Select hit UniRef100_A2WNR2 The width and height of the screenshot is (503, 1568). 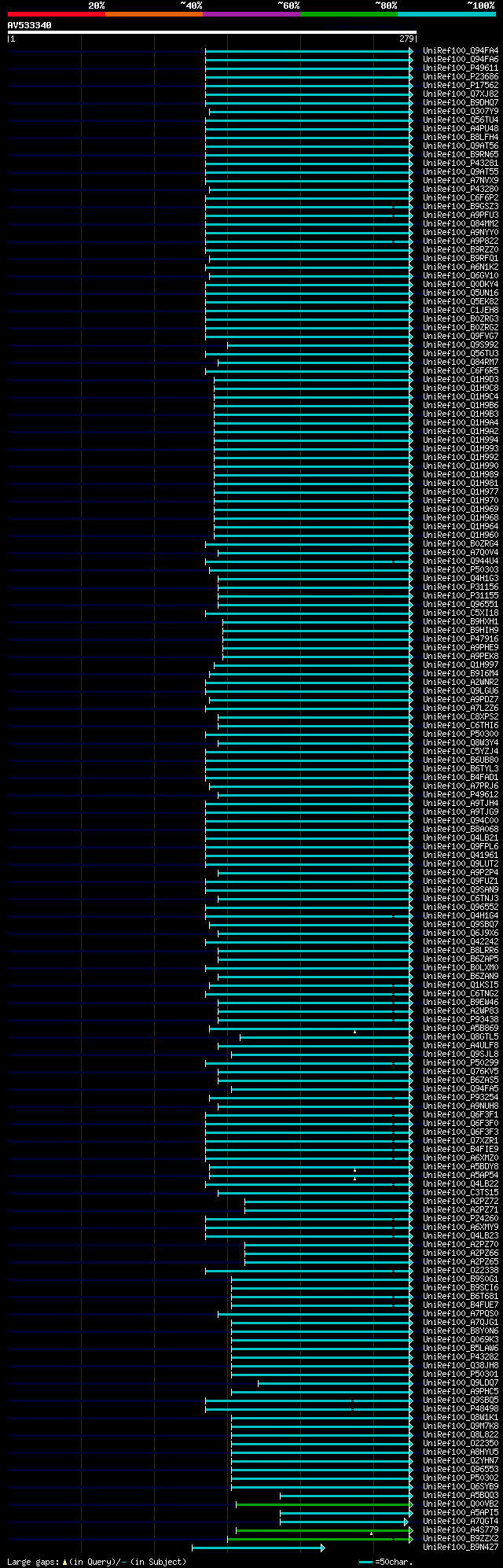pos(461,682)
